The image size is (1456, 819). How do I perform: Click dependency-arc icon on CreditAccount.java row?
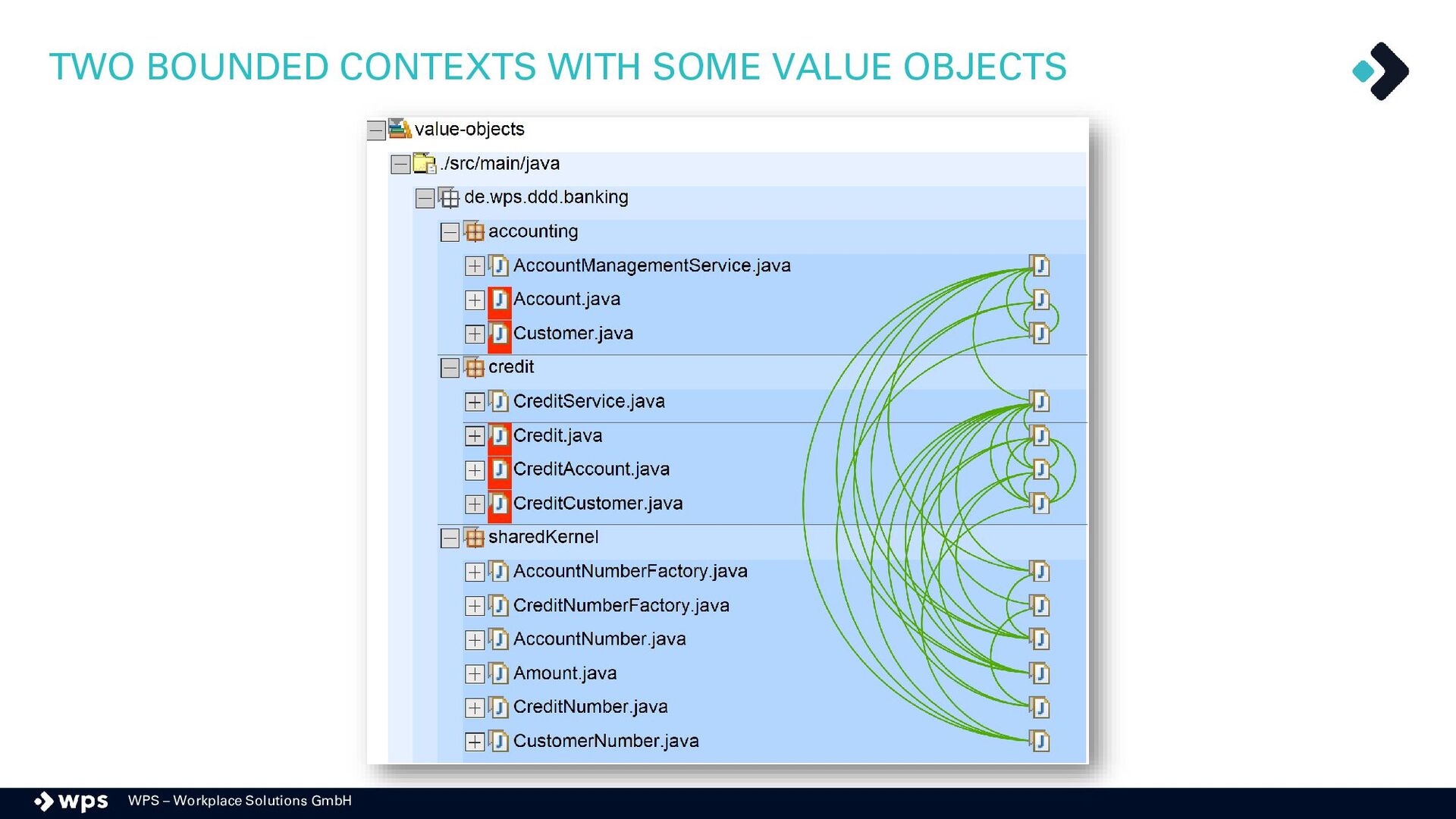1040,470
